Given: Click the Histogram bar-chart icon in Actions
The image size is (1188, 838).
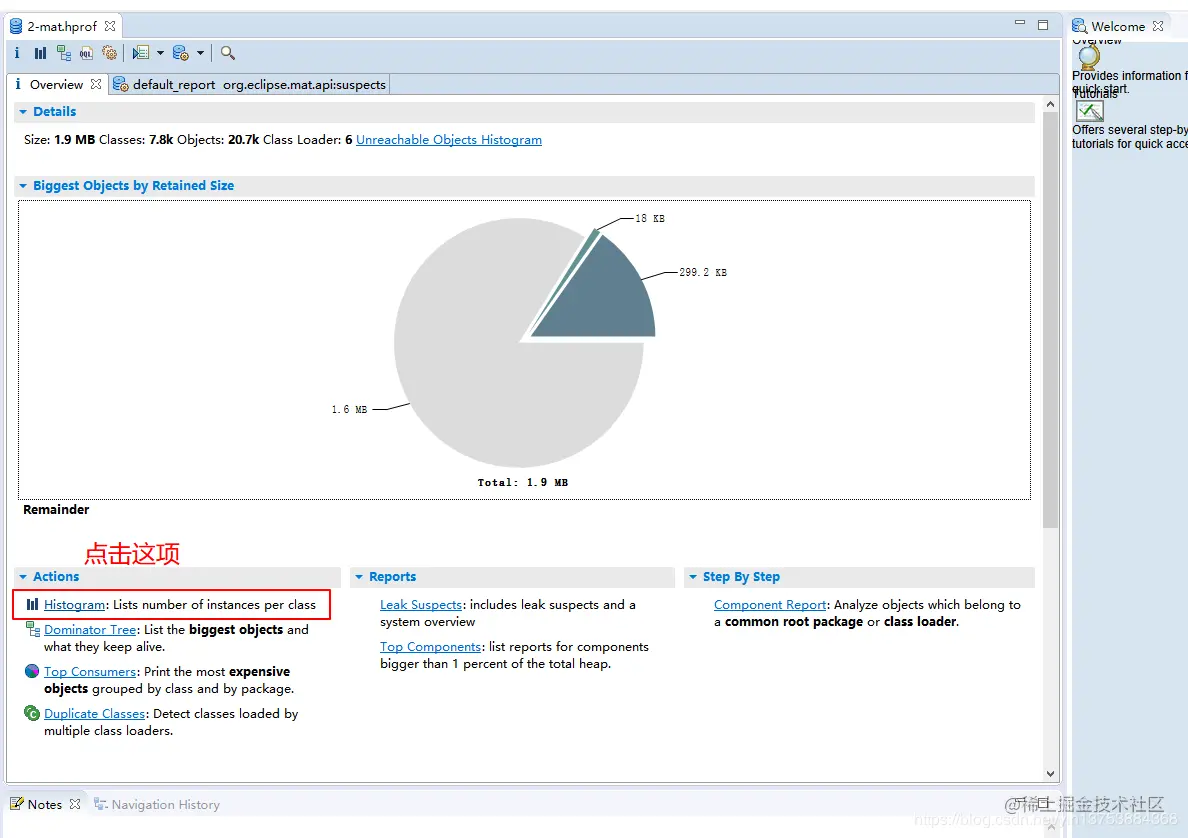Looking at the screenshot, I should (x=32, y=604).
